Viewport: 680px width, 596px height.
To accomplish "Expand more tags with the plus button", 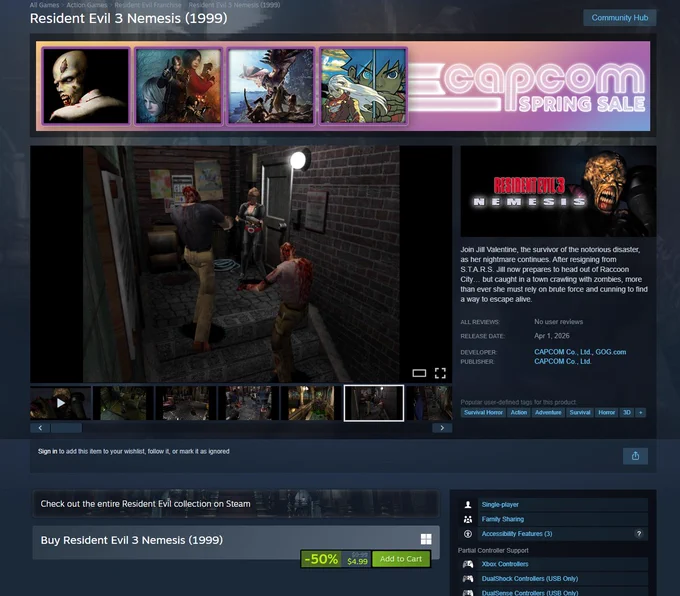I will (x=641, y=413).
